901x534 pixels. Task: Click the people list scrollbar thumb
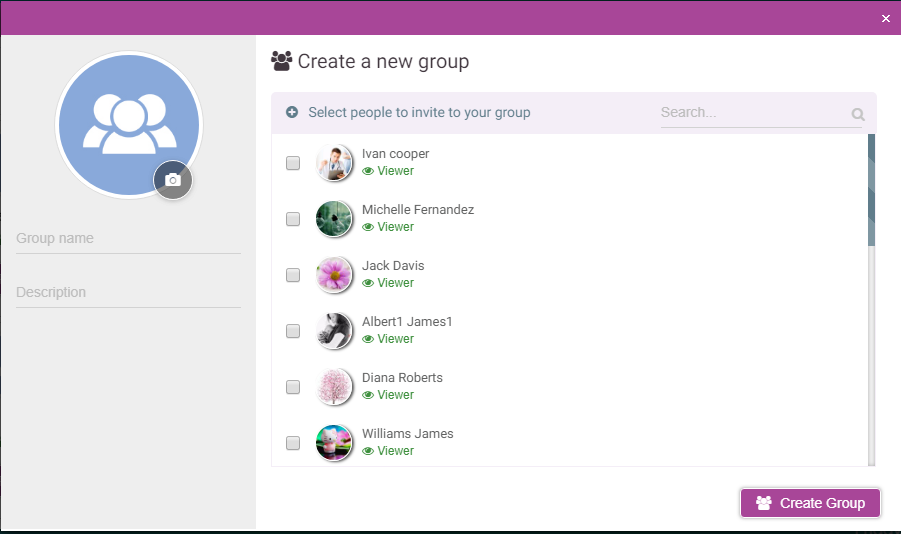(x=871, y=190)
